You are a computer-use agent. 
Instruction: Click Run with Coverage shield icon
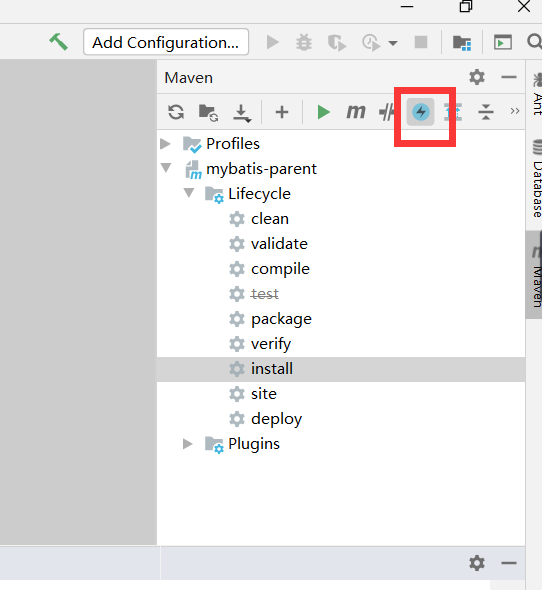click(336, 43)
